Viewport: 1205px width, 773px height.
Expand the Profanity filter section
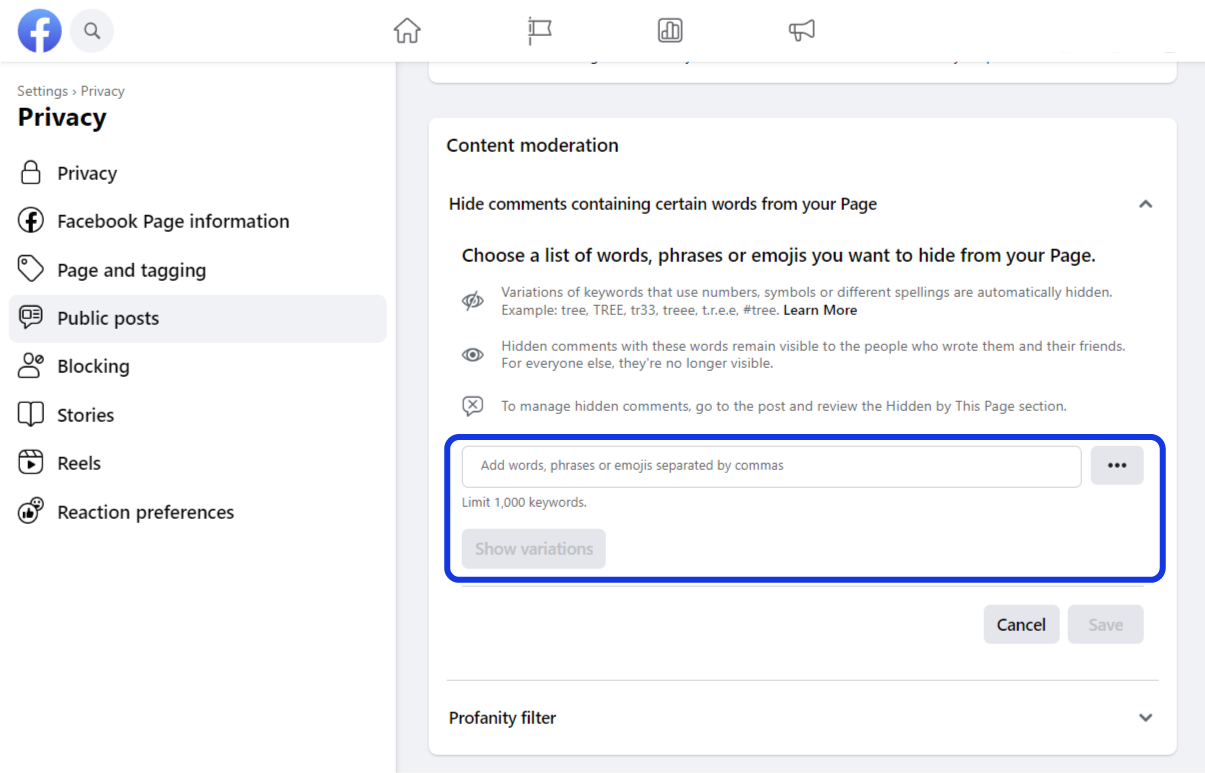coord(1145,717)
